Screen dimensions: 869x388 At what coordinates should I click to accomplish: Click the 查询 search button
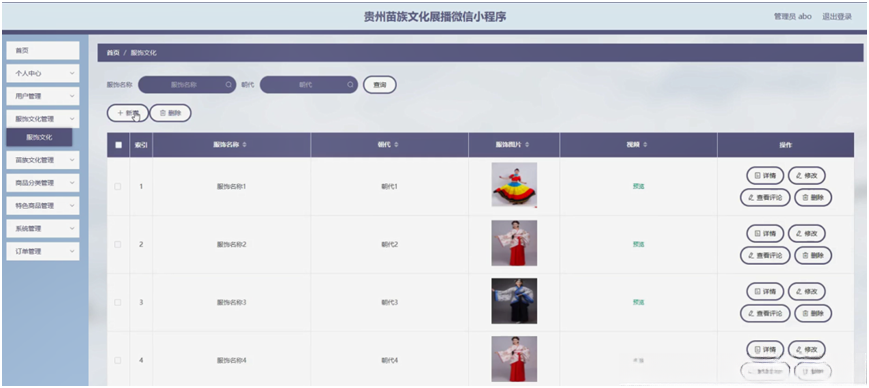click(380, 85)
